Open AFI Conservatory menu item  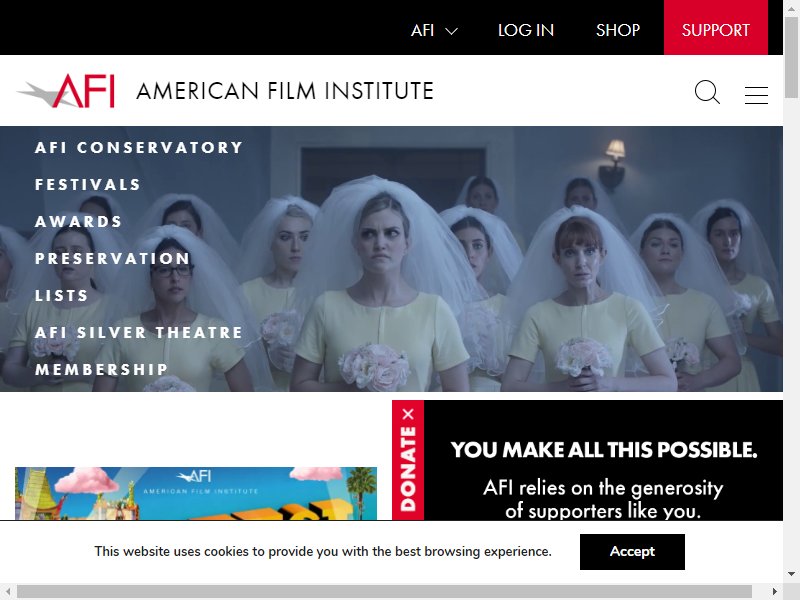click(x=139, y=147)
